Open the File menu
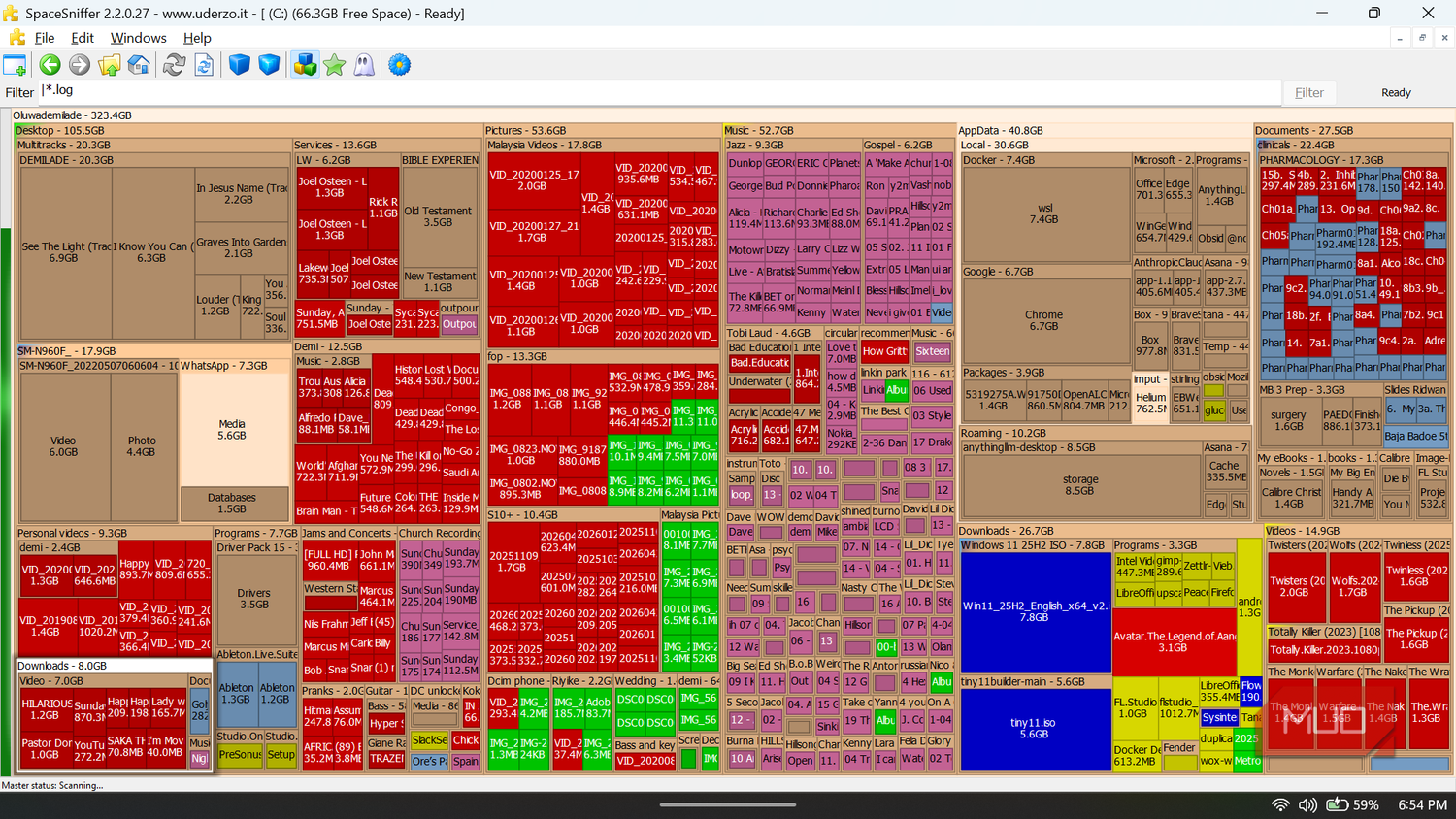Screen dimensions: 1456x819 [x=45, y=38]
